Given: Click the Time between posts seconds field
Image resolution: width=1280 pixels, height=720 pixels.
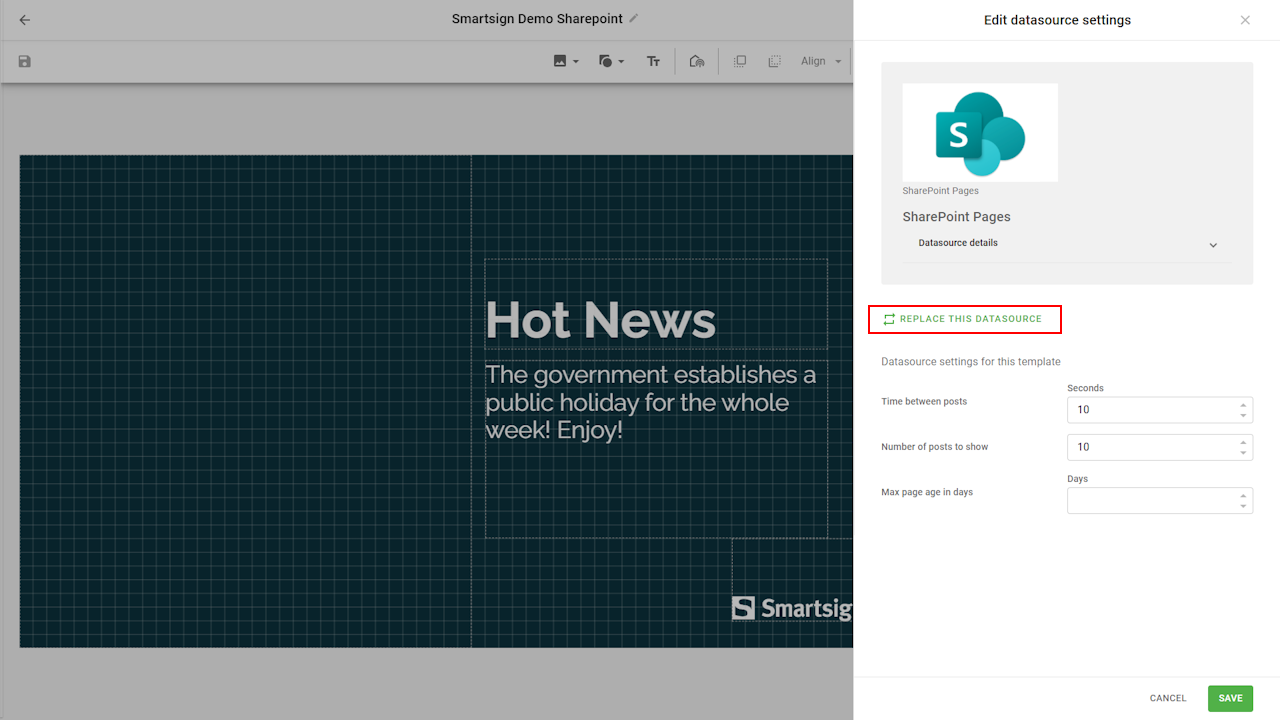Looking at the screenshot, I should 1150,410.
